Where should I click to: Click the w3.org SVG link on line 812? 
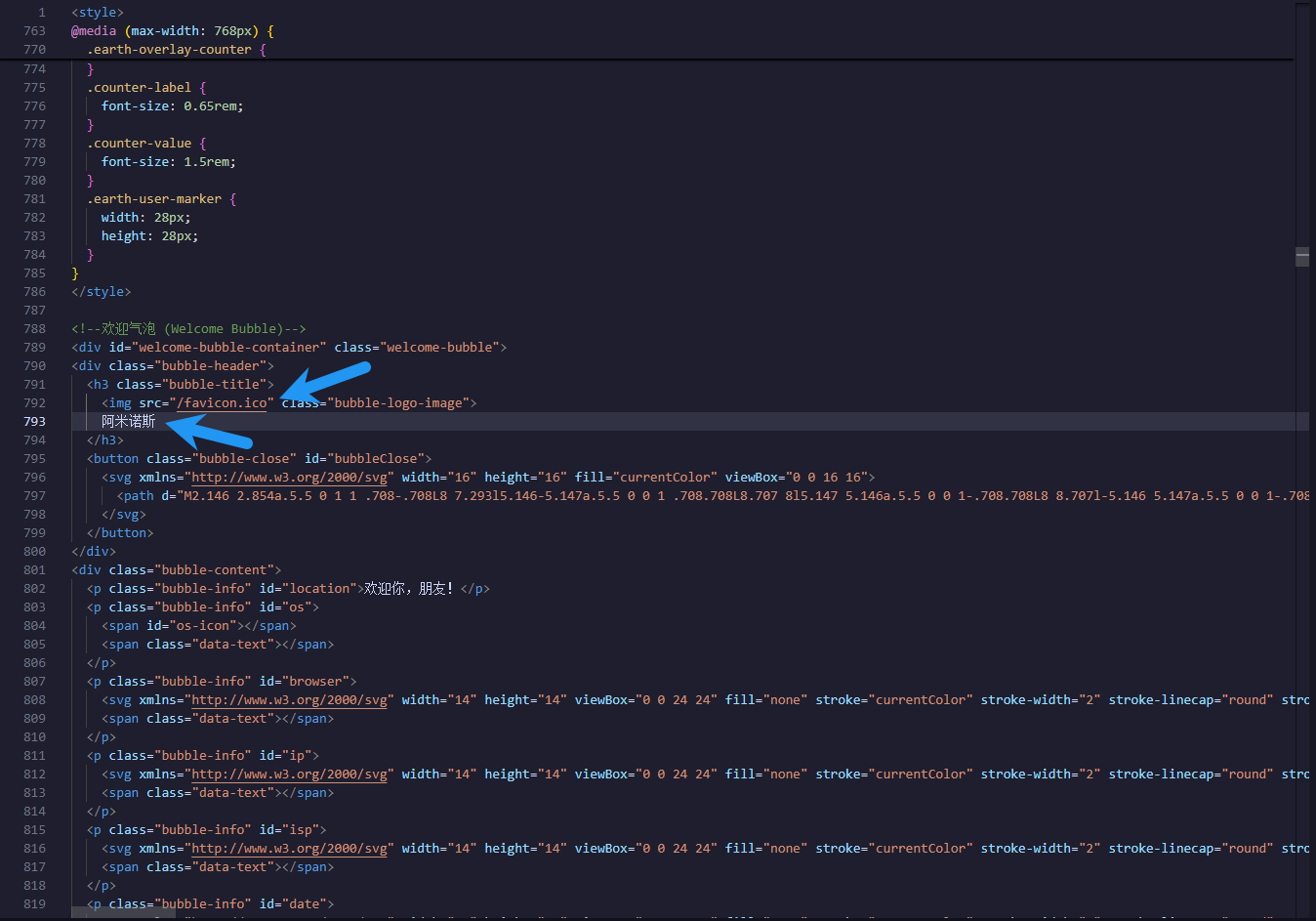[289, 774]
